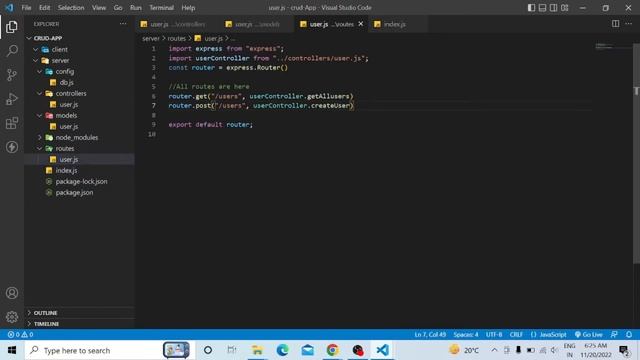The width and height of the screenshot is (640, 360).
Task: Open package-lock.json in file tree
Action: 80,182
